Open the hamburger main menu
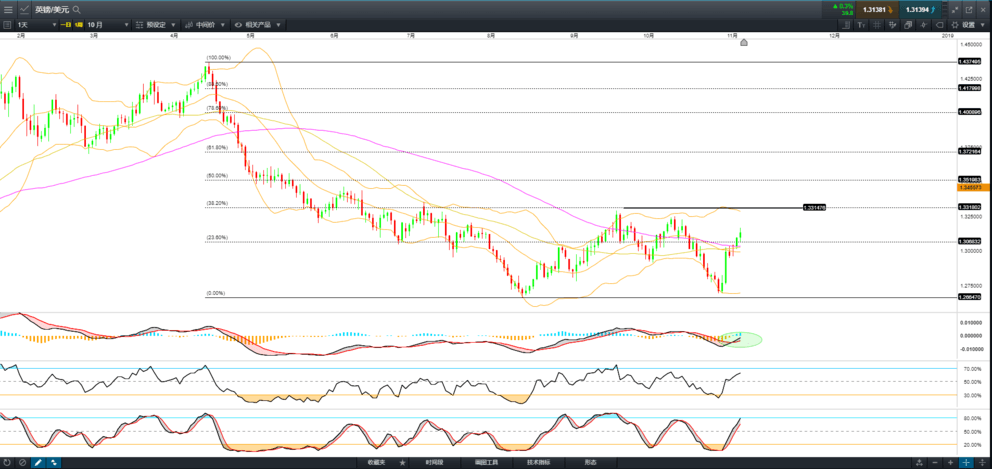This screenshot has height=469, width=992. [x=8, y=9]
